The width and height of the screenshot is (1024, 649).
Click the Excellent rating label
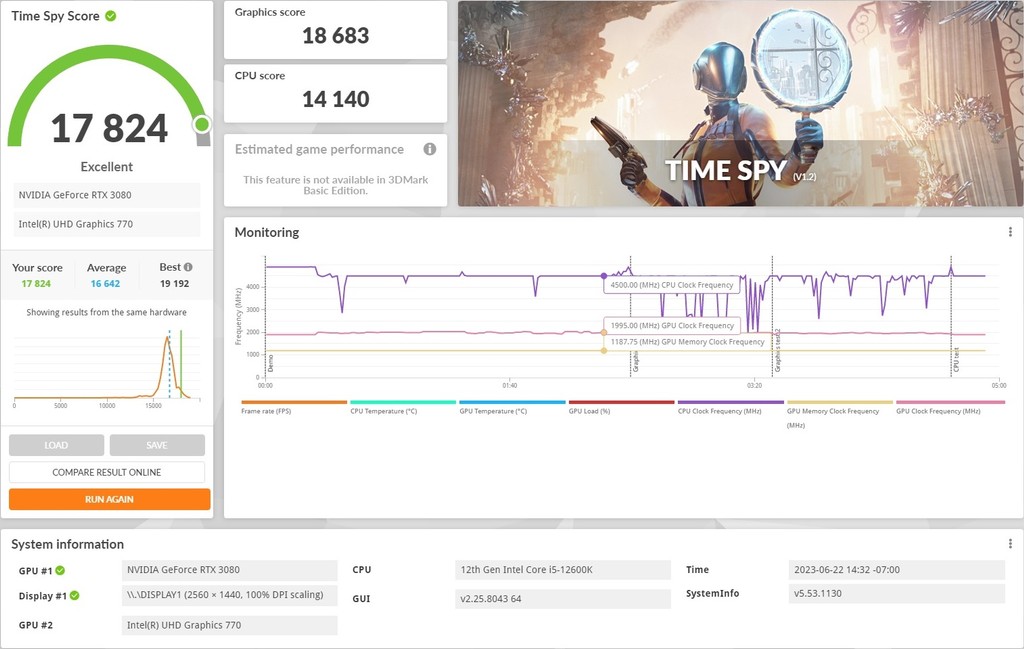pos(106,166)
